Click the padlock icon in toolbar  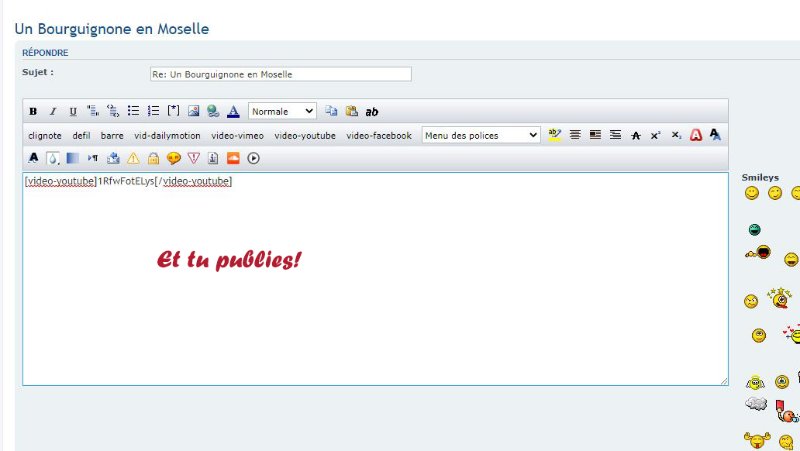pos(153,158)
